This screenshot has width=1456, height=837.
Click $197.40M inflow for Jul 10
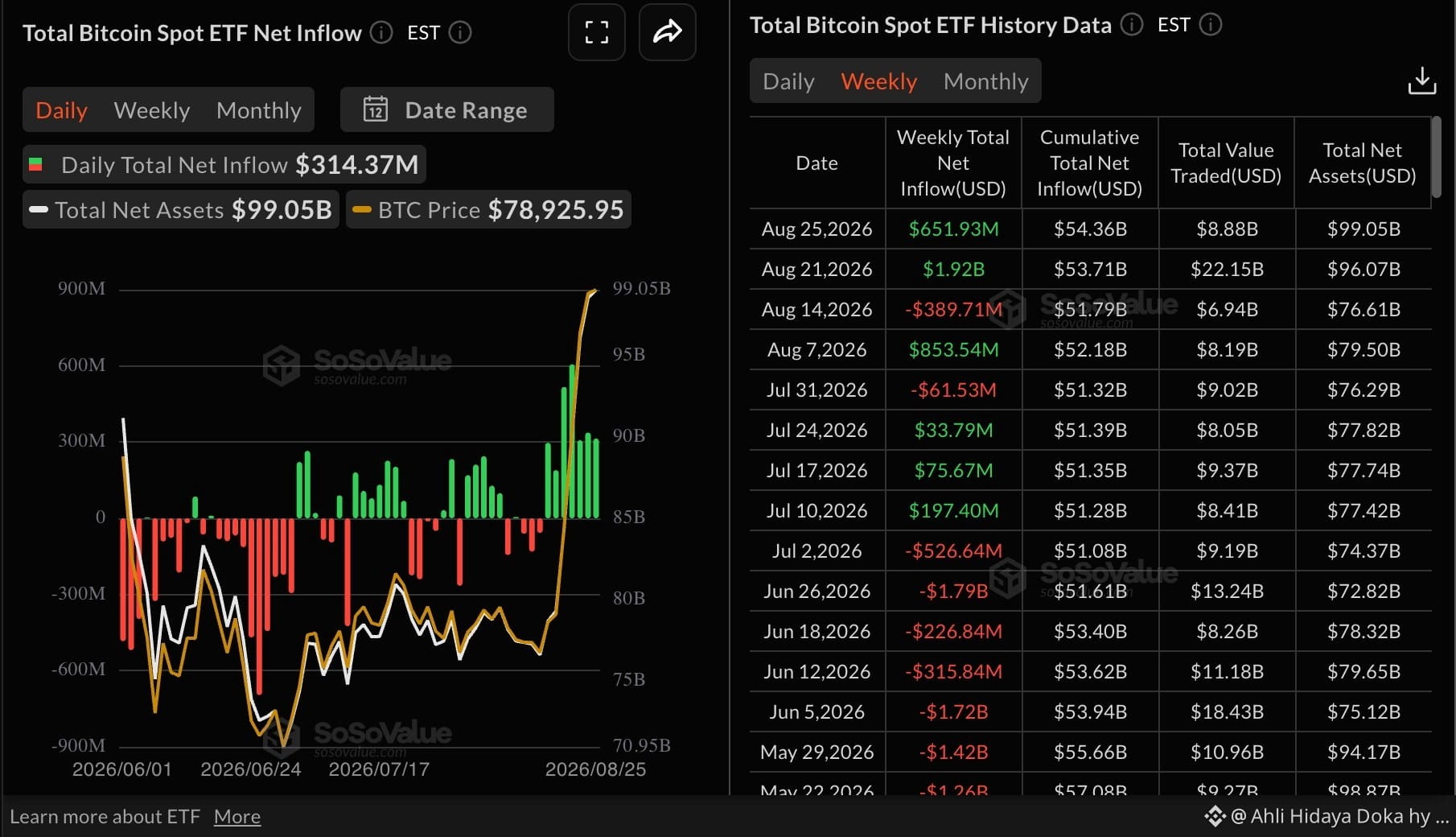953,510
